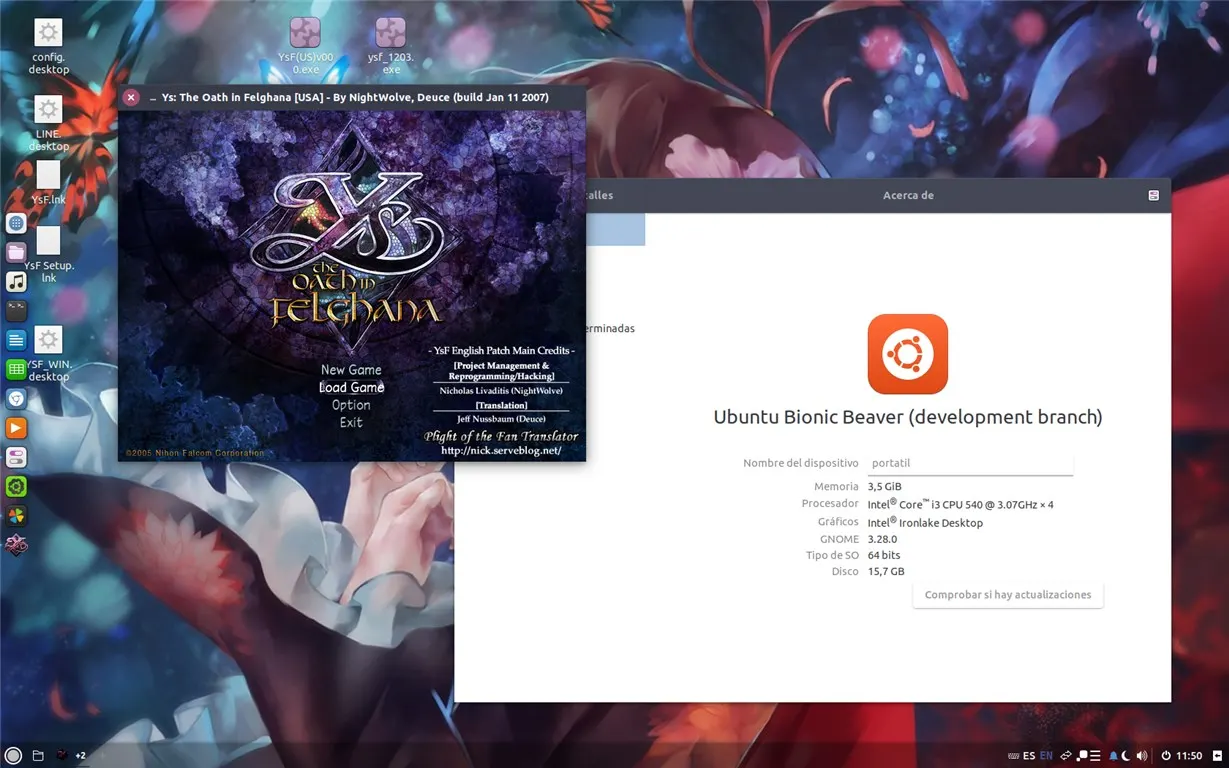1229x768 pixels.
Task: Launch the music player from the dock
Action: coord(15,281)
